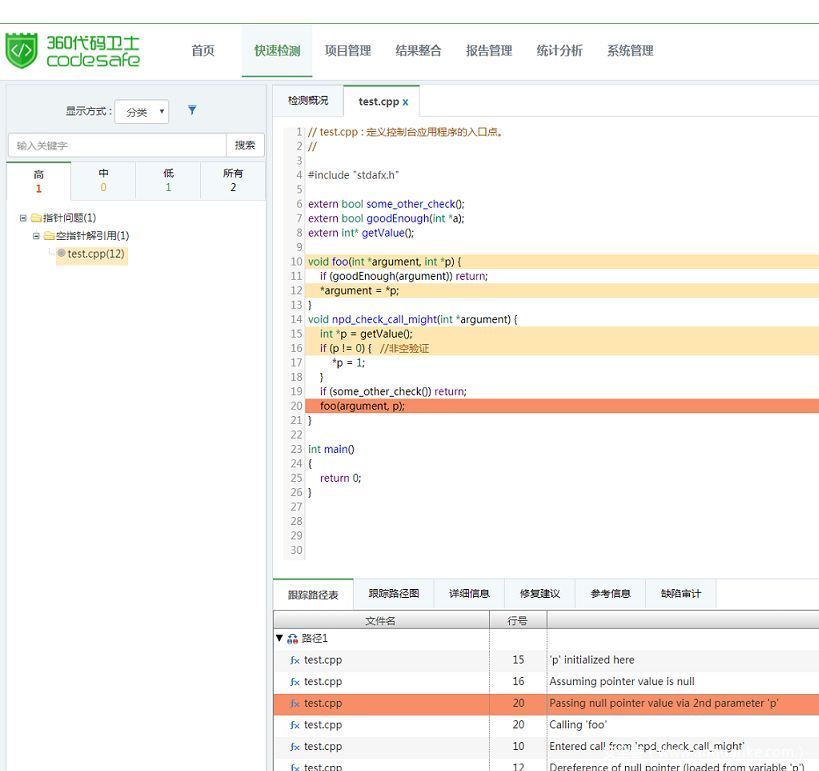This screenshot has height=771, width=819.
Task: Open the 系统管理 menu item
Action: tap(630, 51)
